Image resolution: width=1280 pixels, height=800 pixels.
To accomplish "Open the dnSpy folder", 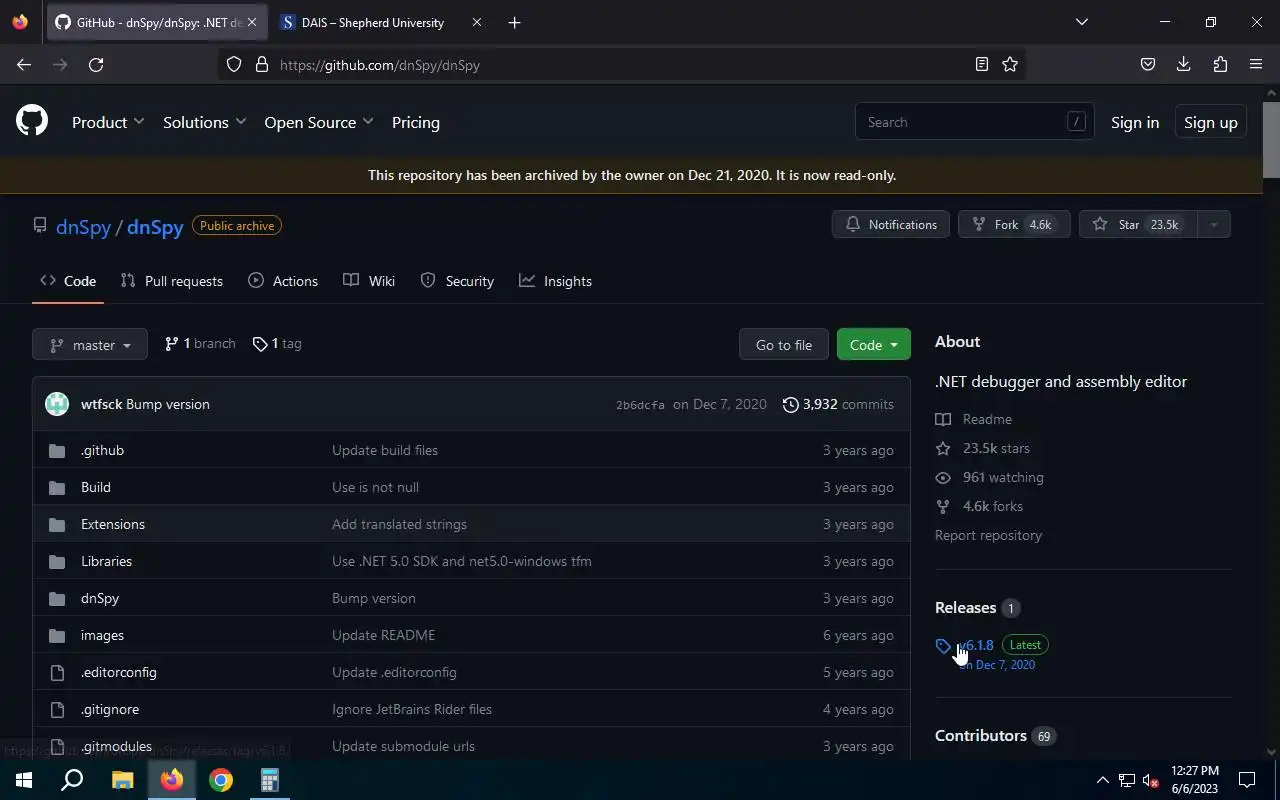I will [x=100, y=598].
